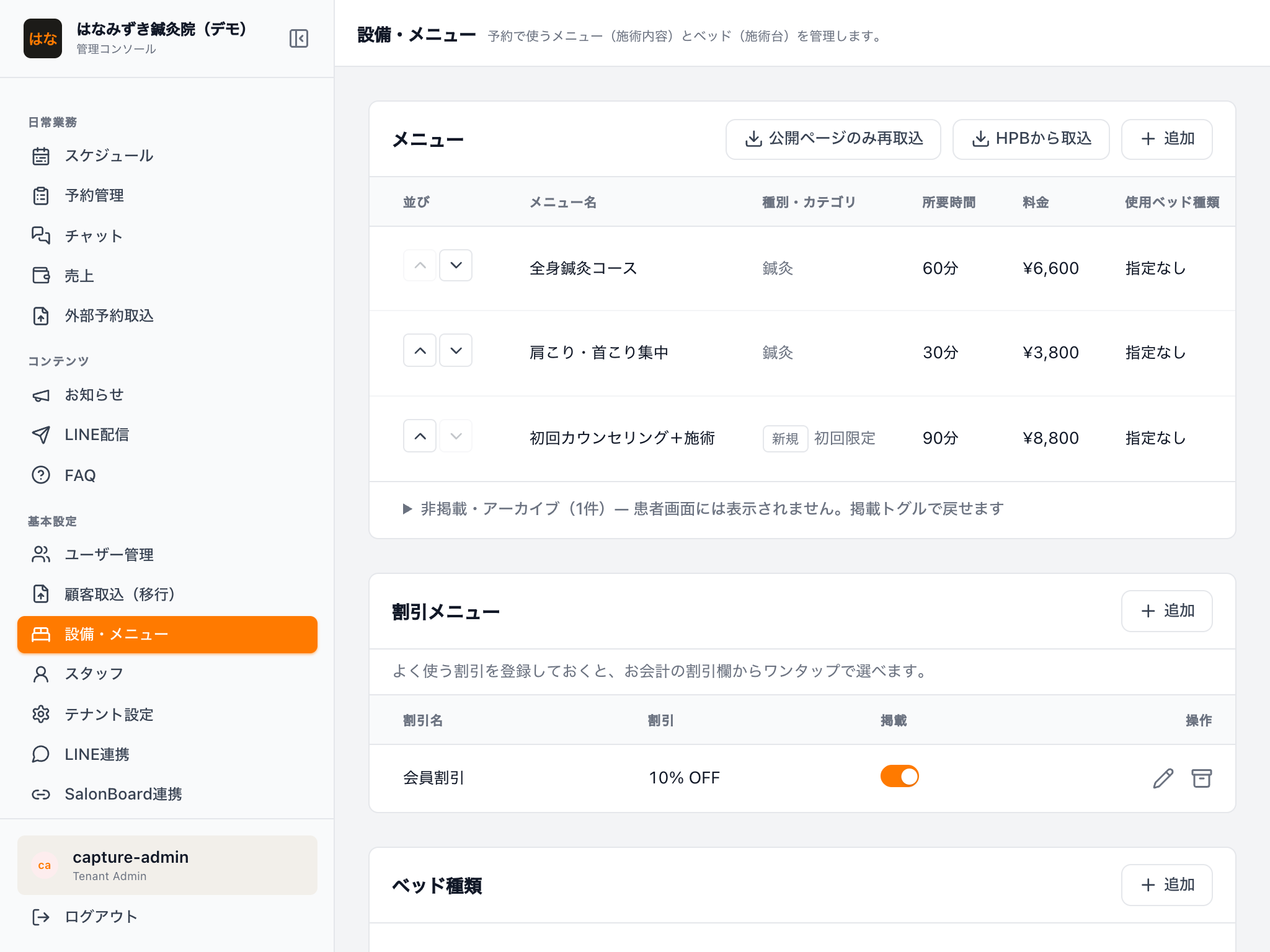
Task: Expand the 非掲載・アーカイブ（1件）section
Action: pyautogui.click(x=703, y=509)
